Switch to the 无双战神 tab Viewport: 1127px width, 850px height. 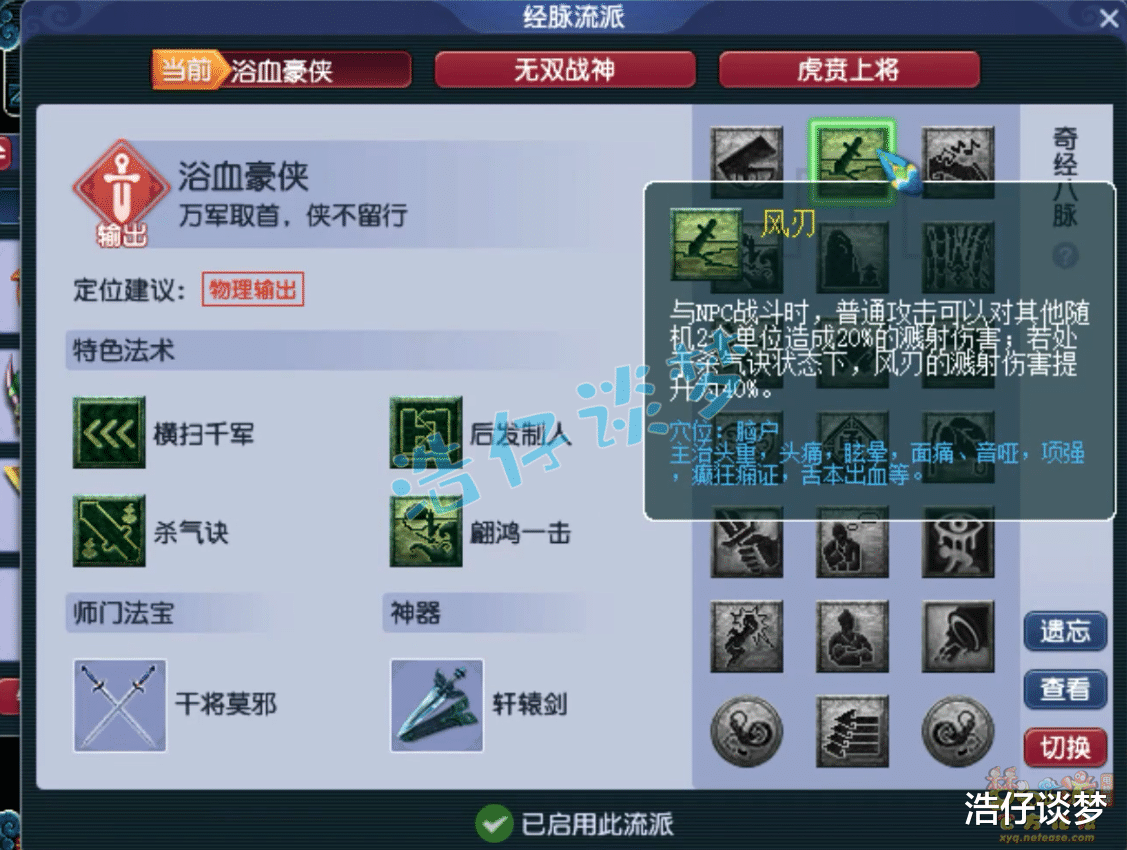pos(565,70)
